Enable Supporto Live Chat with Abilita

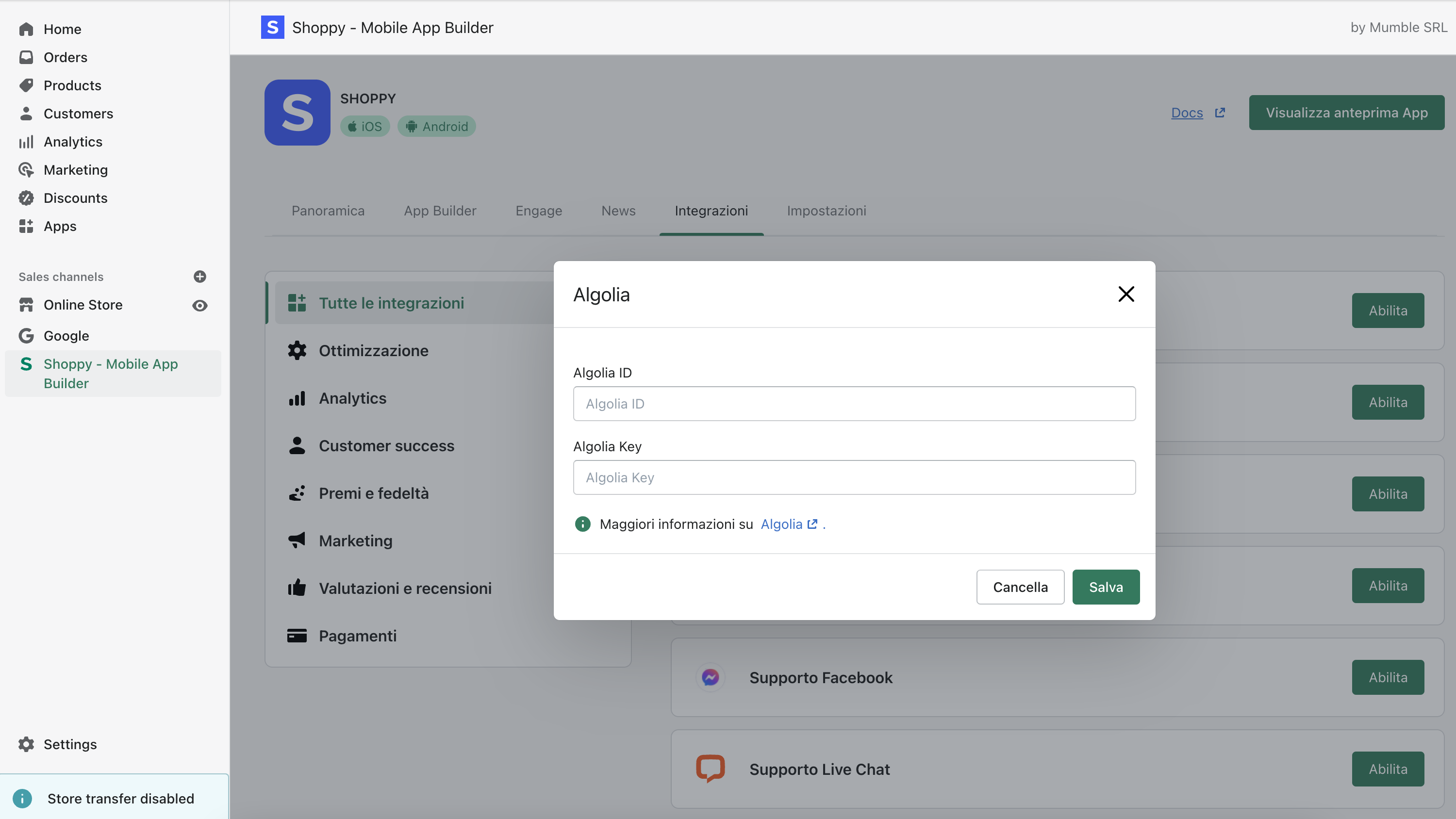click(x=1387, y=769)
